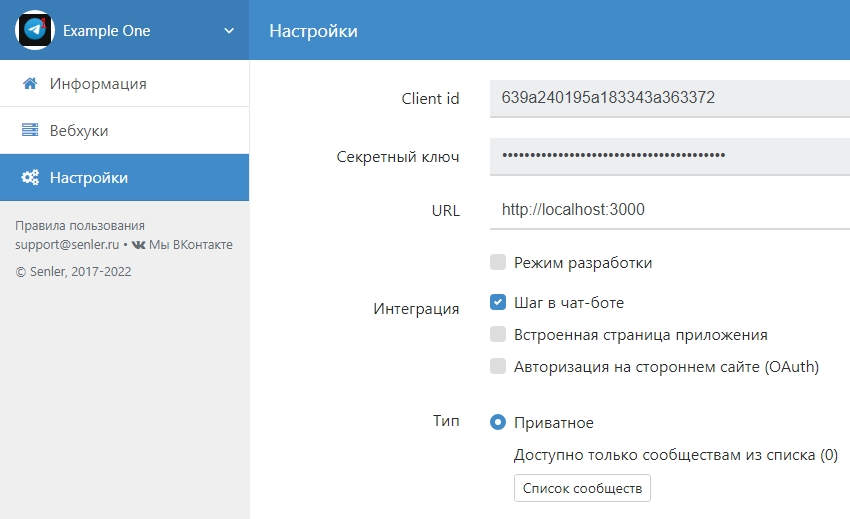850x519 pixels.
Task: Click the server icon beside Вебхуки
Action: (x=30, y=131)
